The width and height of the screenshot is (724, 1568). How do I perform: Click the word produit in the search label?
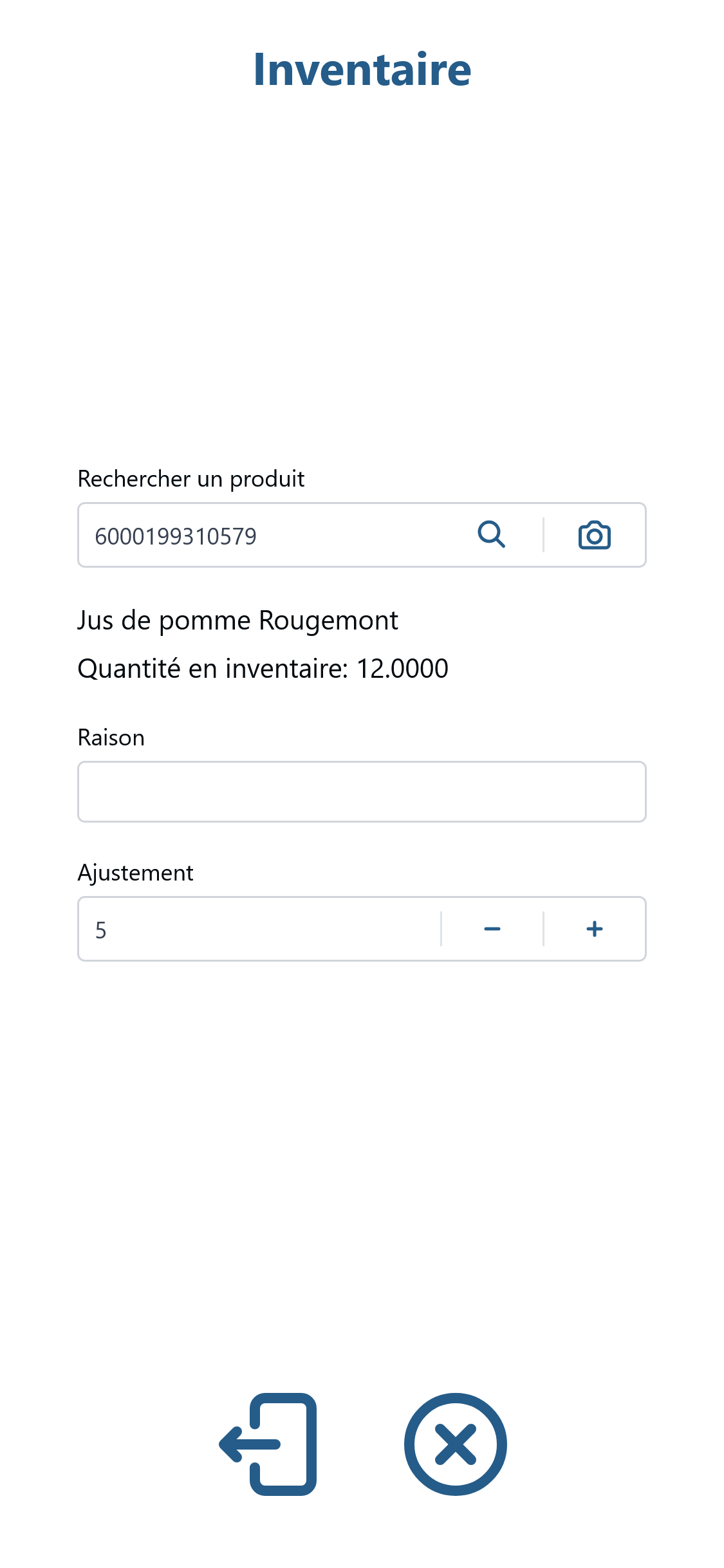coord(267,480)
